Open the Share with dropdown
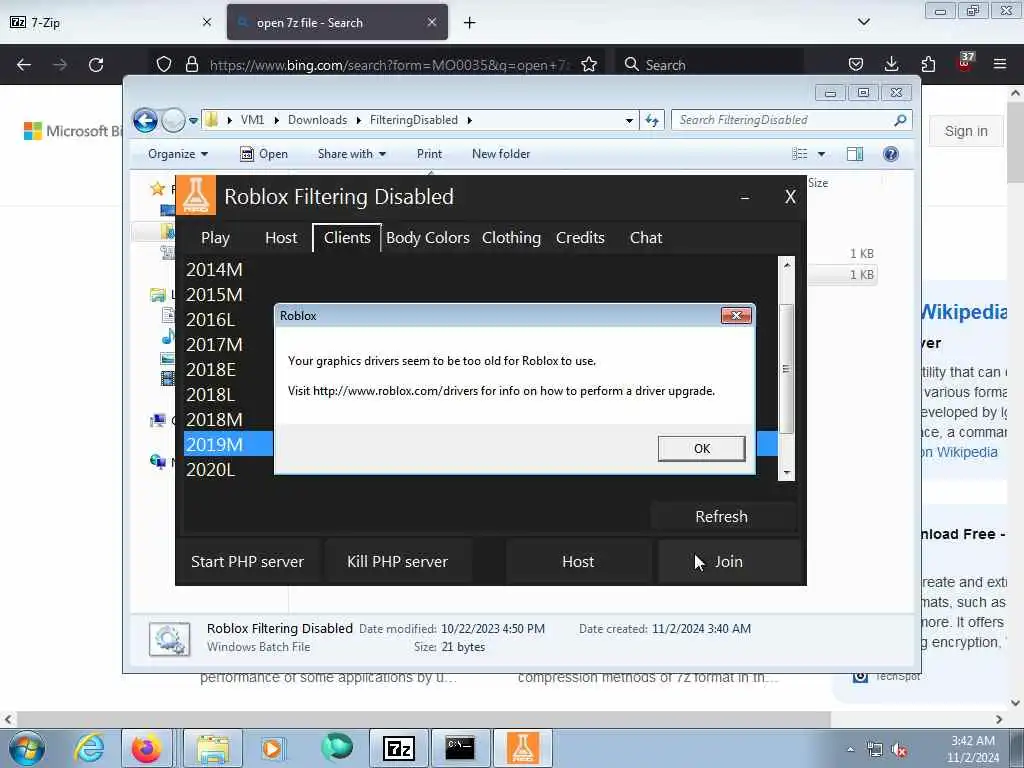 pyautogui.click(x=351, y=154)
